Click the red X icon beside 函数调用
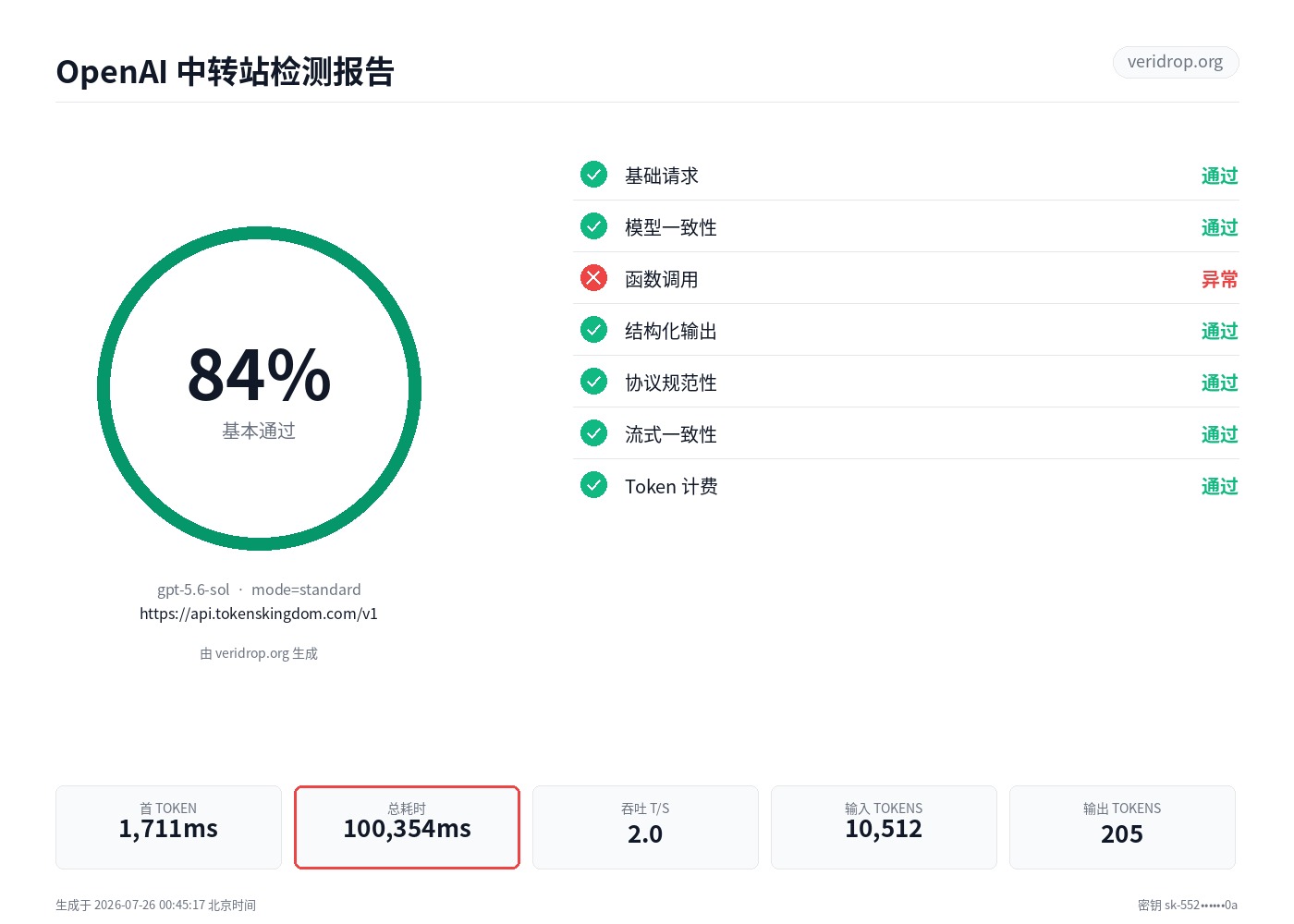The height and width of the screenshot is (924, 1294). point(593,277)
